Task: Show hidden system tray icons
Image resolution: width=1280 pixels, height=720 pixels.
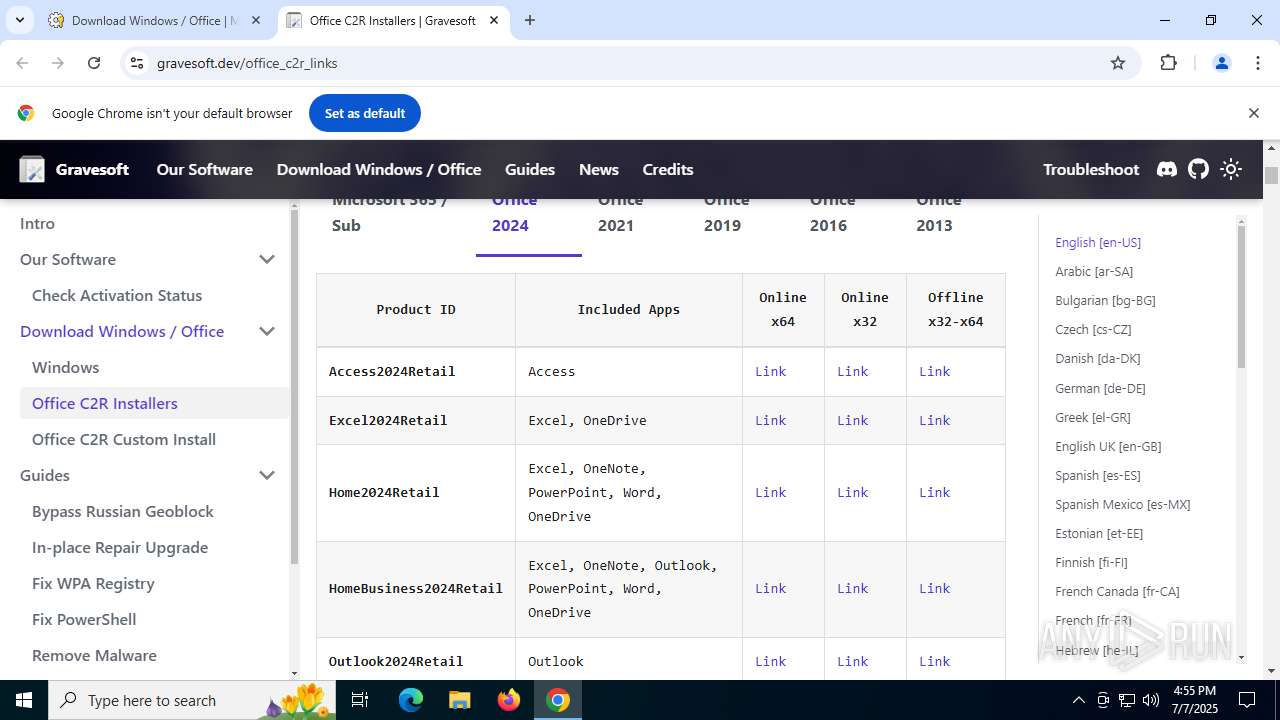Action: [1078, 700]
